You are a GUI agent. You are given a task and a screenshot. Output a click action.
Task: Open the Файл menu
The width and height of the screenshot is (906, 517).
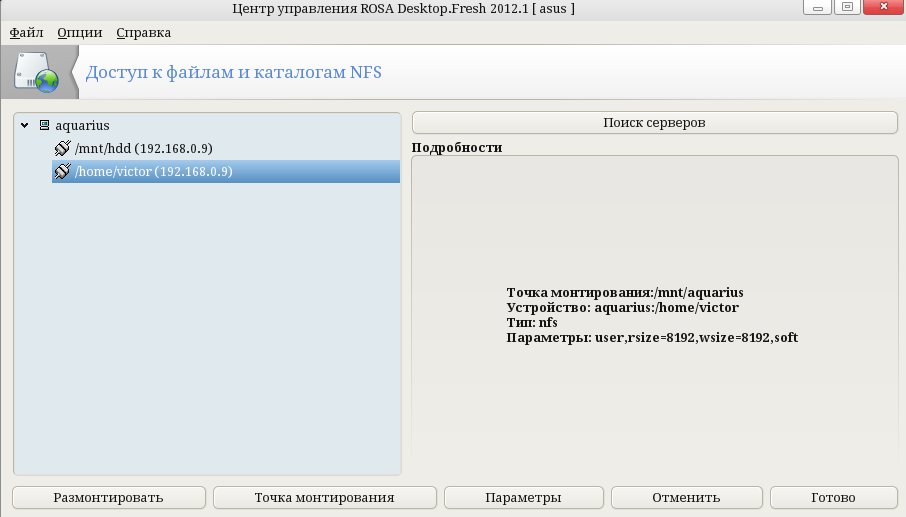pyautogui.click(x=26, y=32)
